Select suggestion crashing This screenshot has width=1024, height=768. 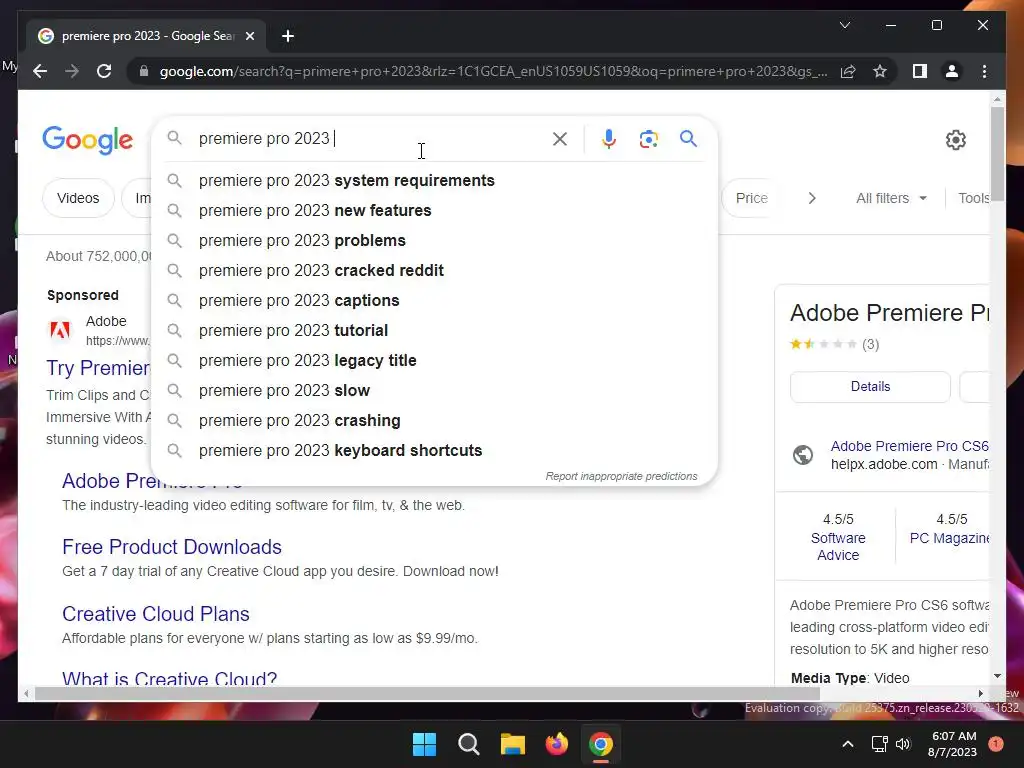coord(434,421)
